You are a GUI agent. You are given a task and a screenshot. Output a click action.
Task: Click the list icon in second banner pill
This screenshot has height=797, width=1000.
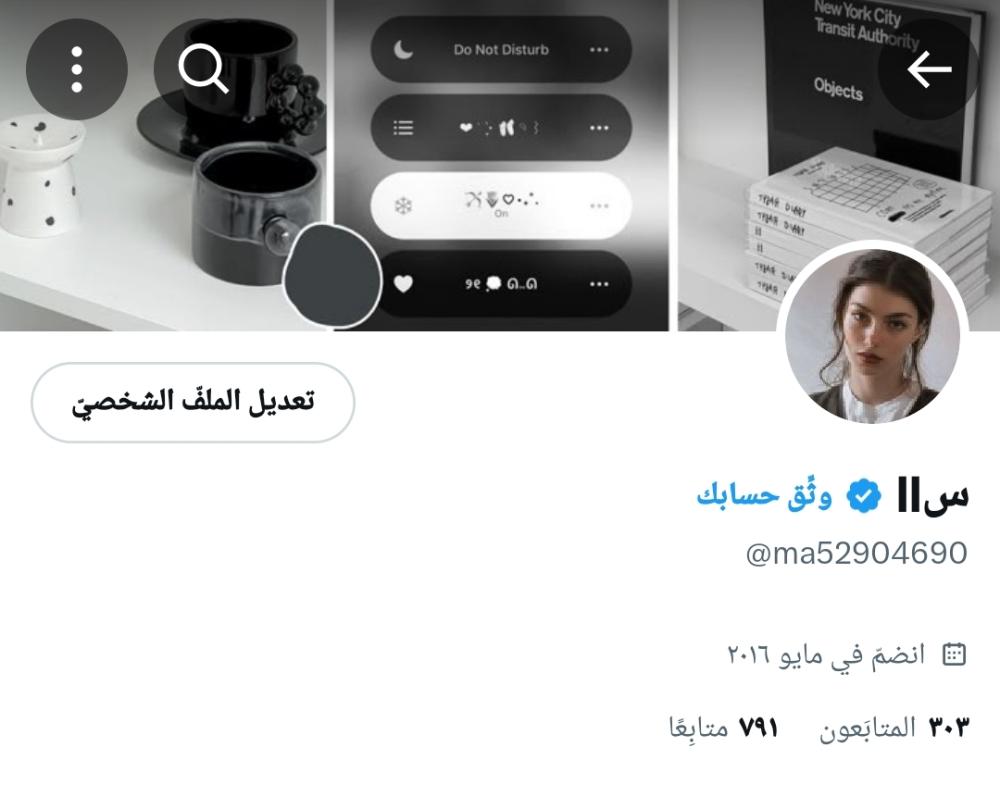[x=403, y=128]
